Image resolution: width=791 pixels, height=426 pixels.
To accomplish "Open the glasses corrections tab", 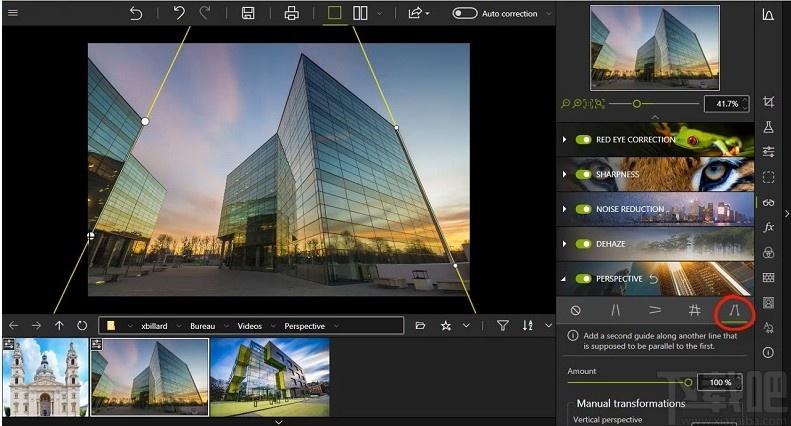I will pos(768,202).
